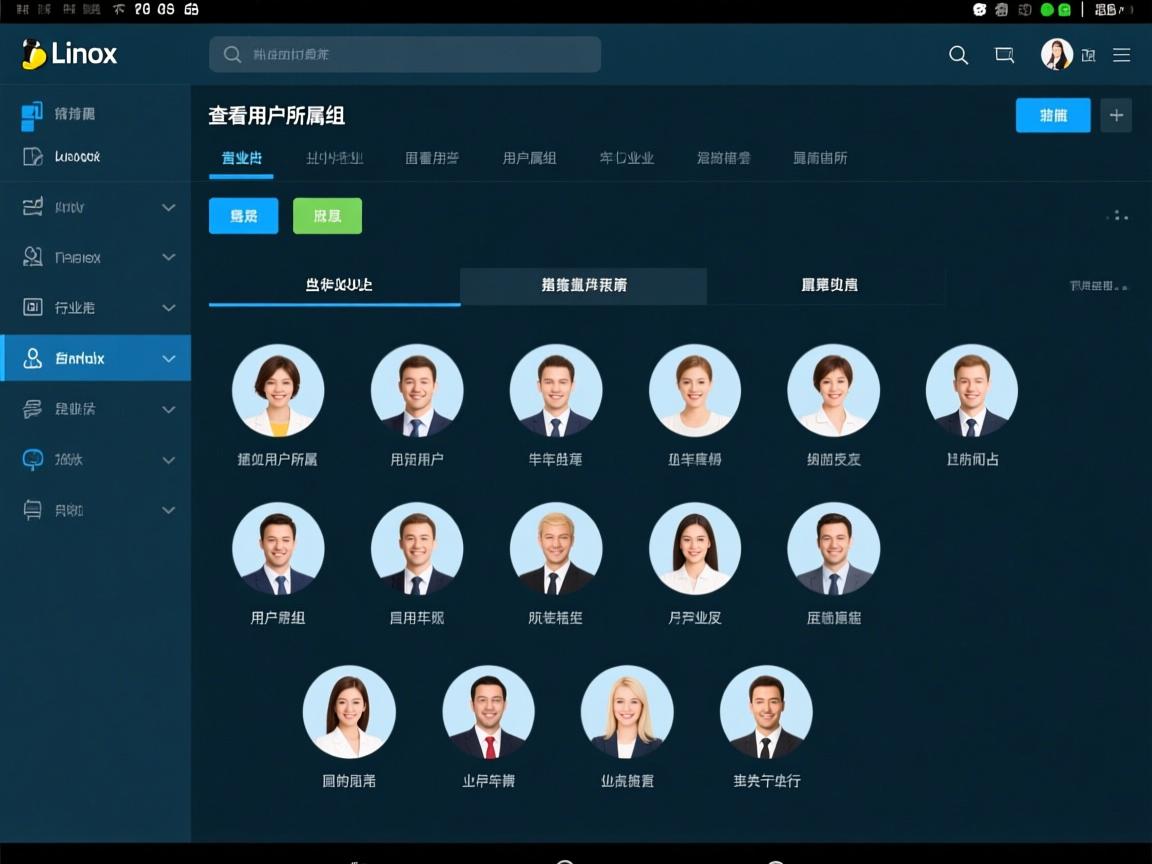Image resolution: width=1152 pixels, height=864 pixels.
Task: Click the Linox logo in the top left corner
Action: point(68,54)
